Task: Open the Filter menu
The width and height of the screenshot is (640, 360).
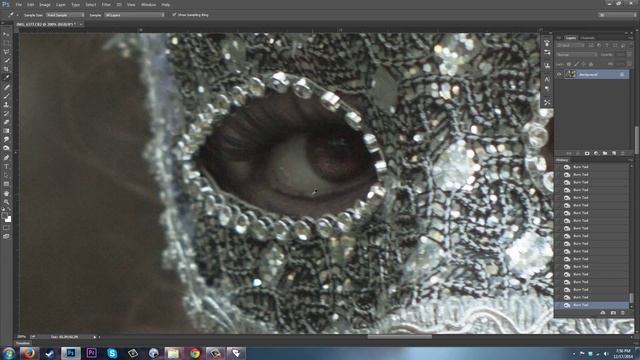Action: coord(106,4)
